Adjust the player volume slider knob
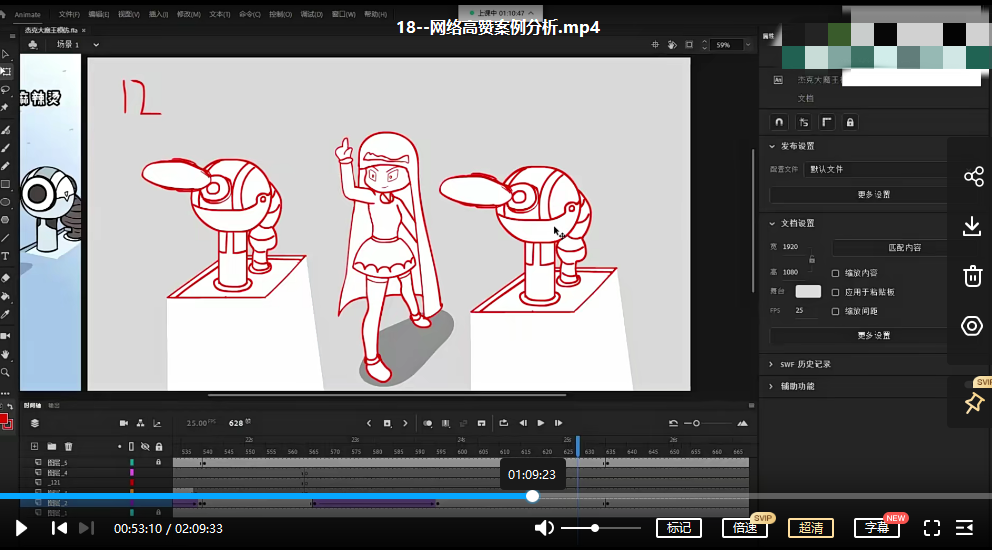The width and height of the screenshot is (992, 550). (x=595, y=528)
